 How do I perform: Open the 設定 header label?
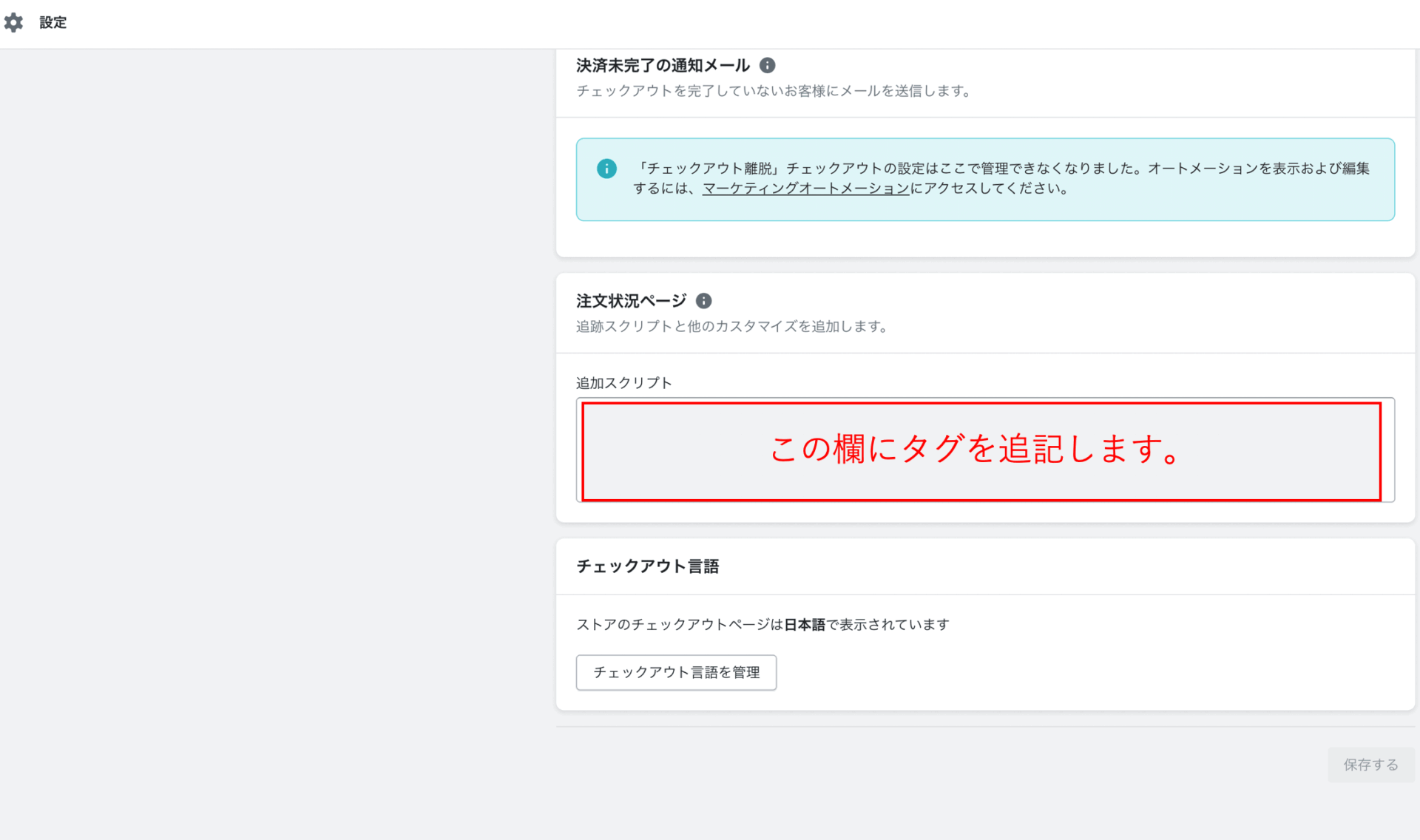pos(53,23)
